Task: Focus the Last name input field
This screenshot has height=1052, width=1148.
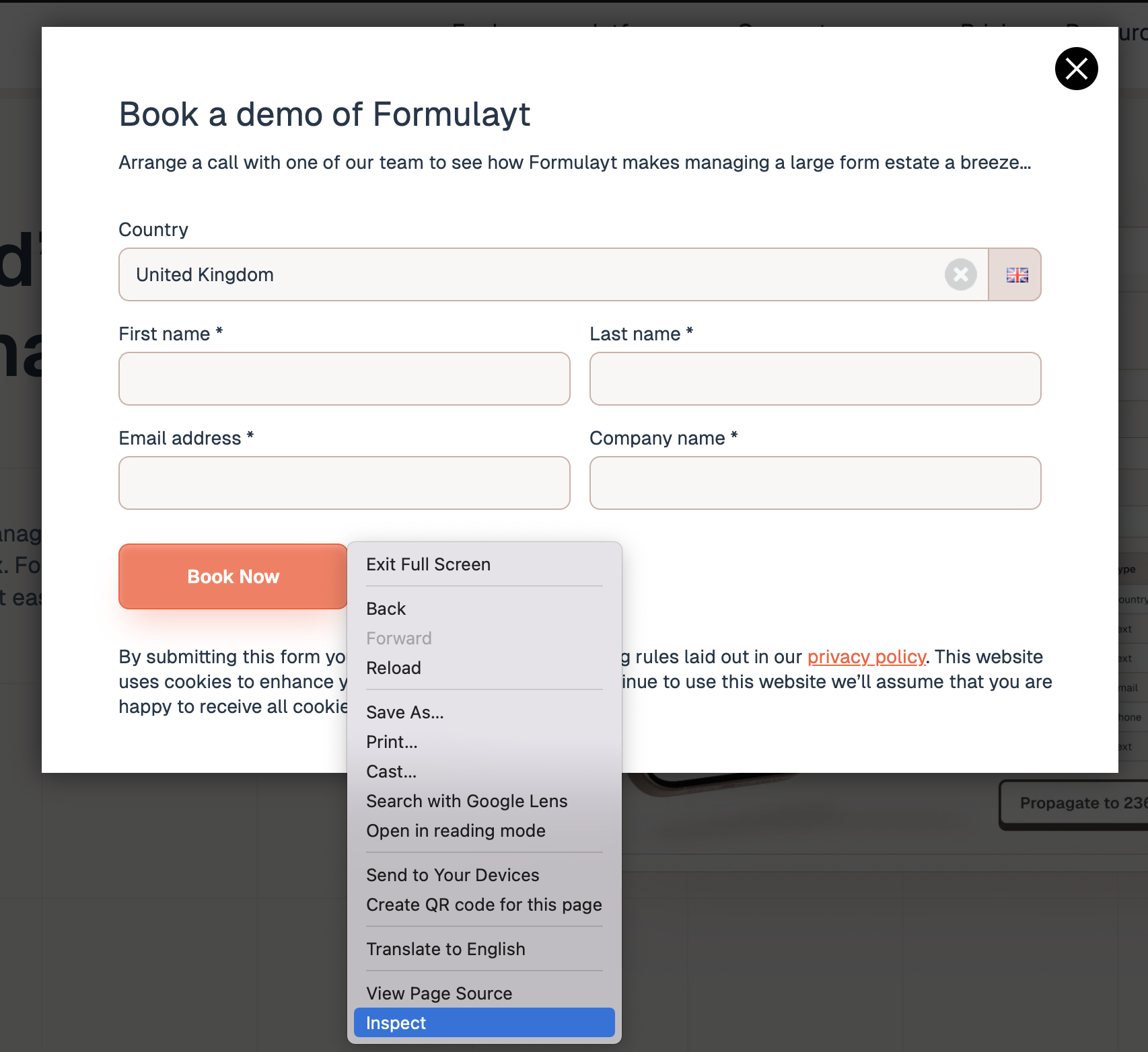Action: (x=815, y=379)
